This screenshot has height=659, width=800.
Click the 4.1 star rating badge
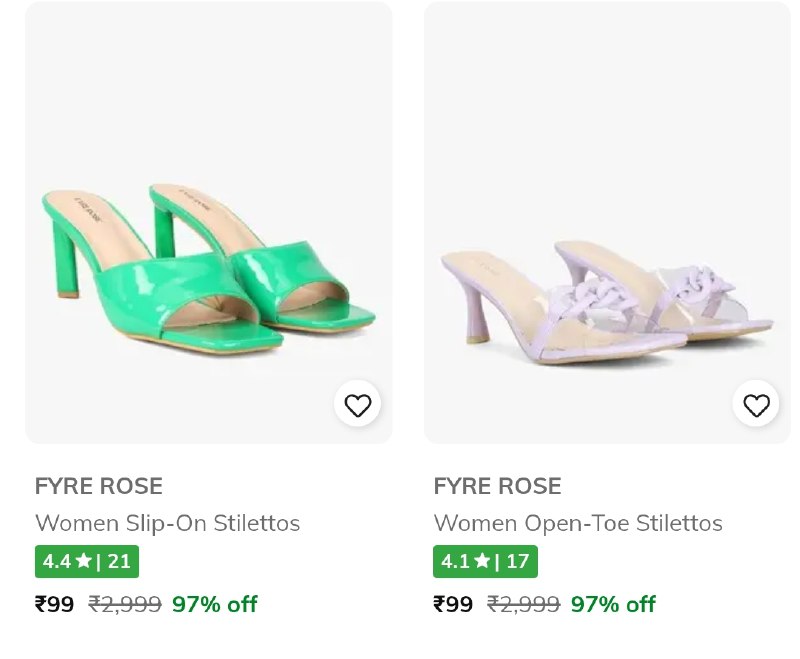(x=485, y=562)
